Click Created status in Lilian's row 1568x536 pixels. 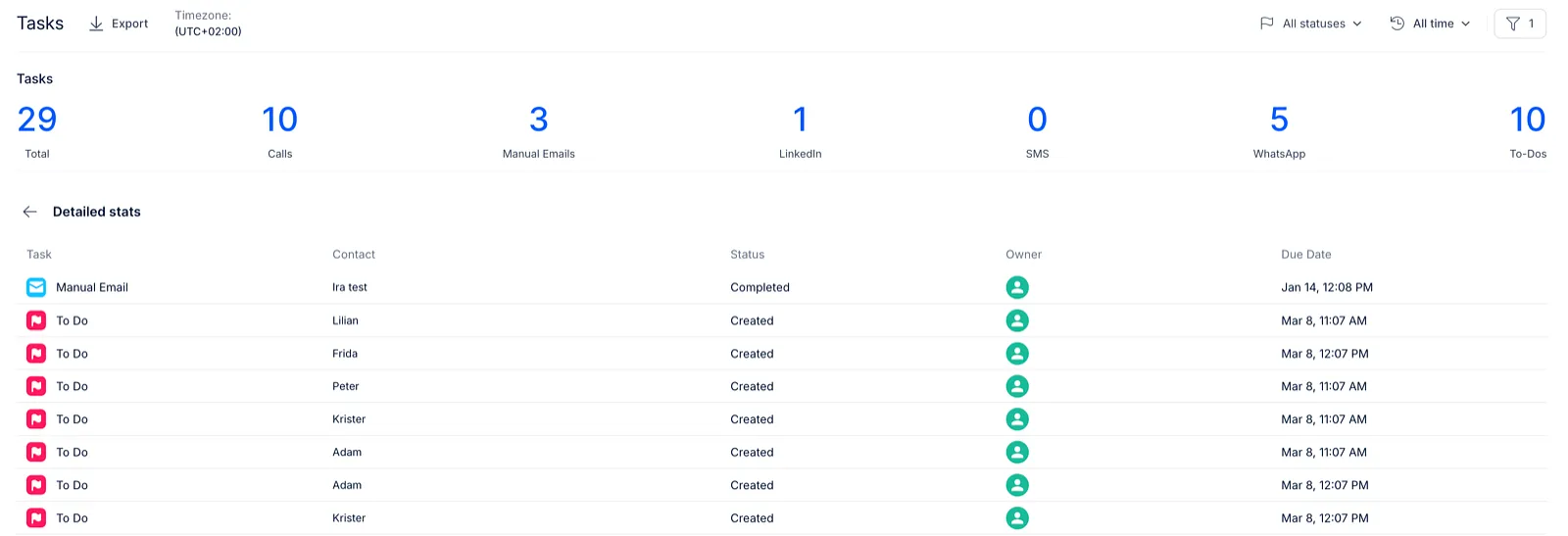pyautogui.click(x=752, y=320)
